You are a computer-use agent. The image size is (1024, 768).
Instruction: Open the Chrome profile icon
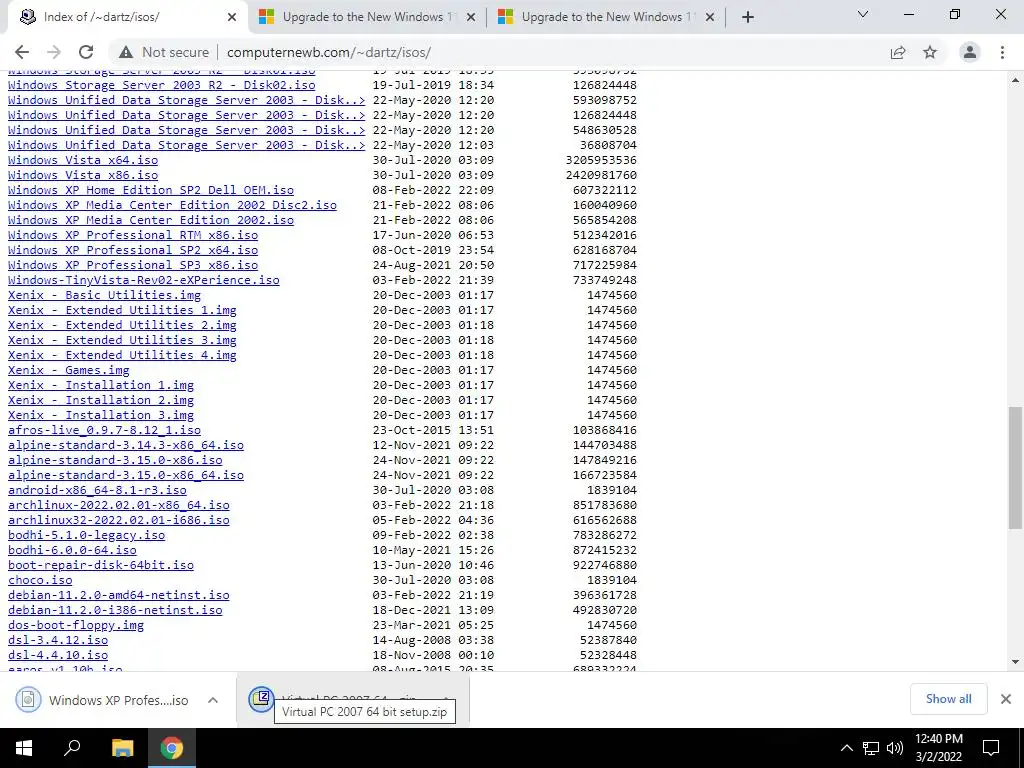pyautogui.click(x=970, y=52)
